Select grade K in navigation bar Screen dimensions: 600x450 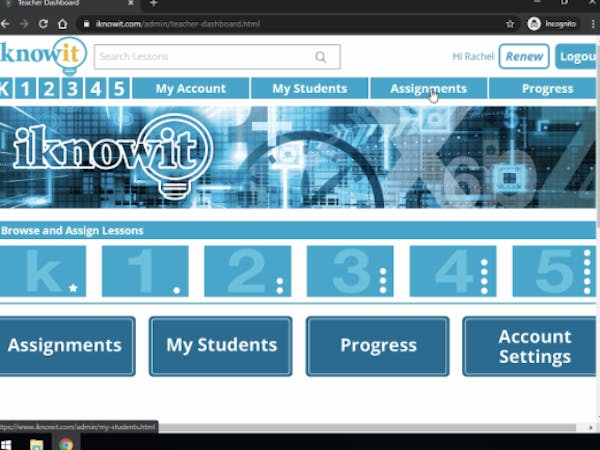[5, 88]
